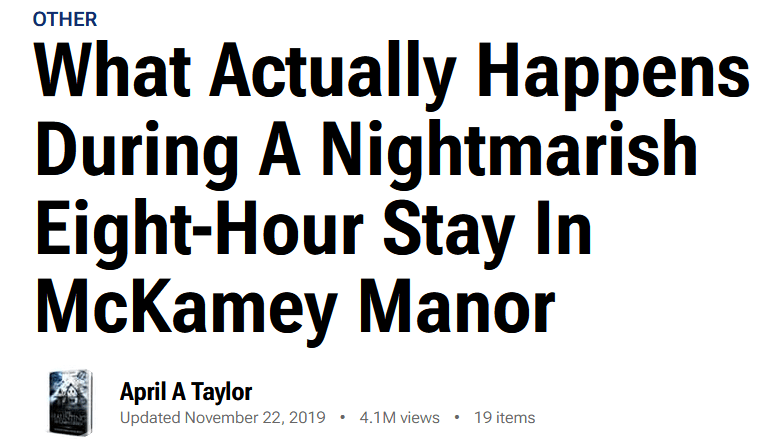Click bullet separator between views and items
Image resolution: width=765 pixels, height=447 pixels.
[455, 417]
